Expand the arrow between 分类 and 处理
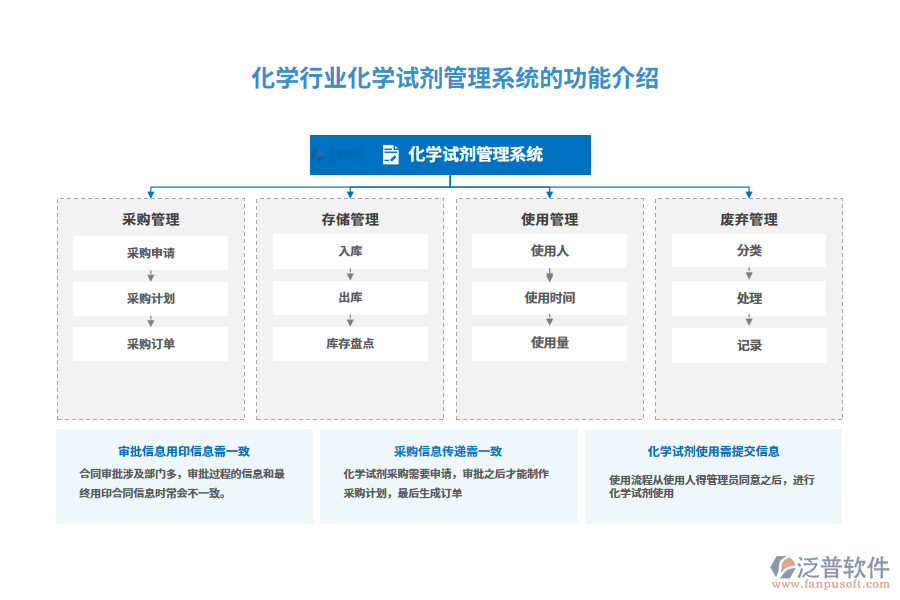 click(750, 275)
